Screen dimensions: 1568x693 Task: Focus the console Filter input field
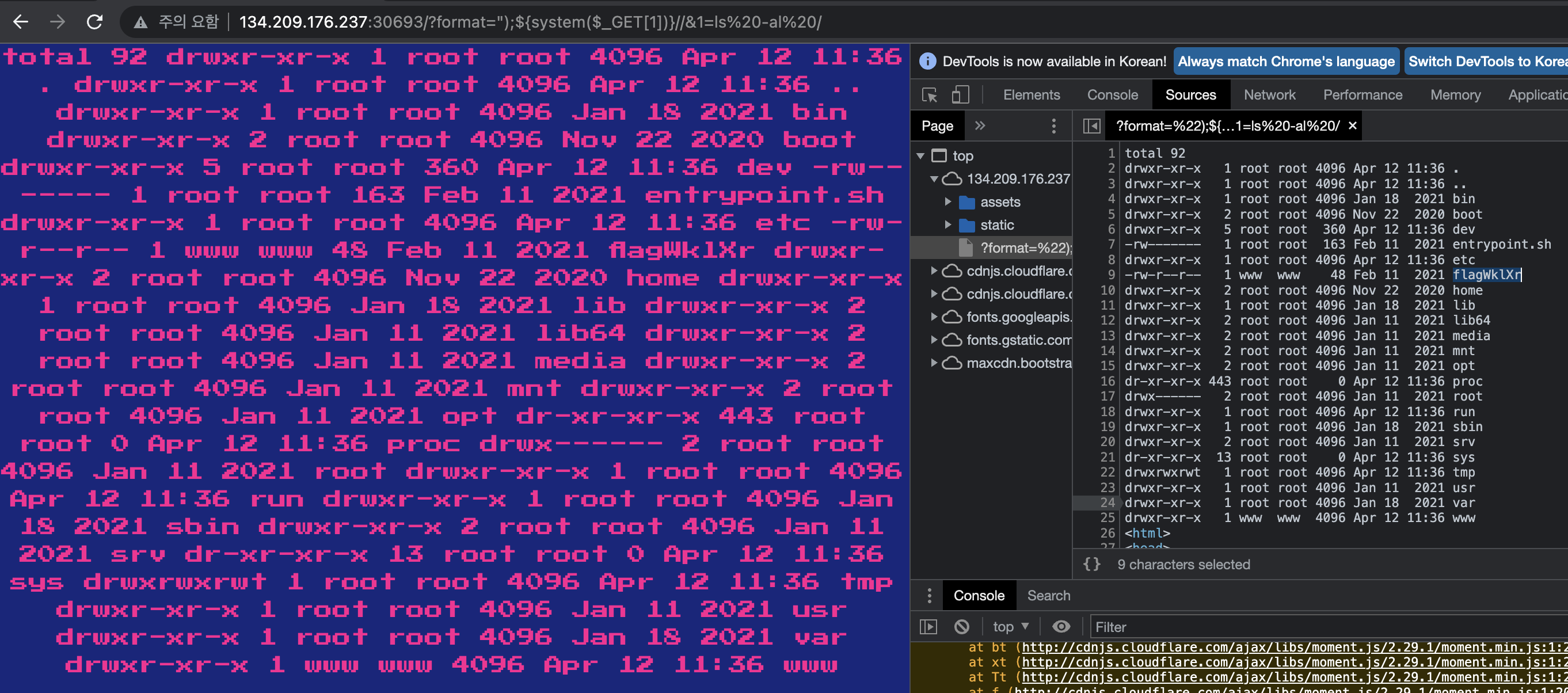point(1328,627)
